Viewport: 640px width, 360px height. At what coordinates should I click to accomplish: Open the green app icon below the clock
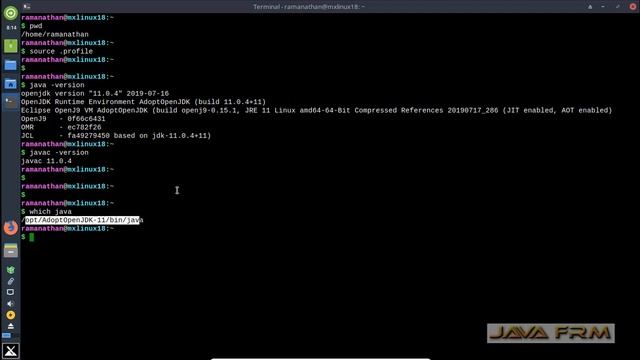point(11,46)
